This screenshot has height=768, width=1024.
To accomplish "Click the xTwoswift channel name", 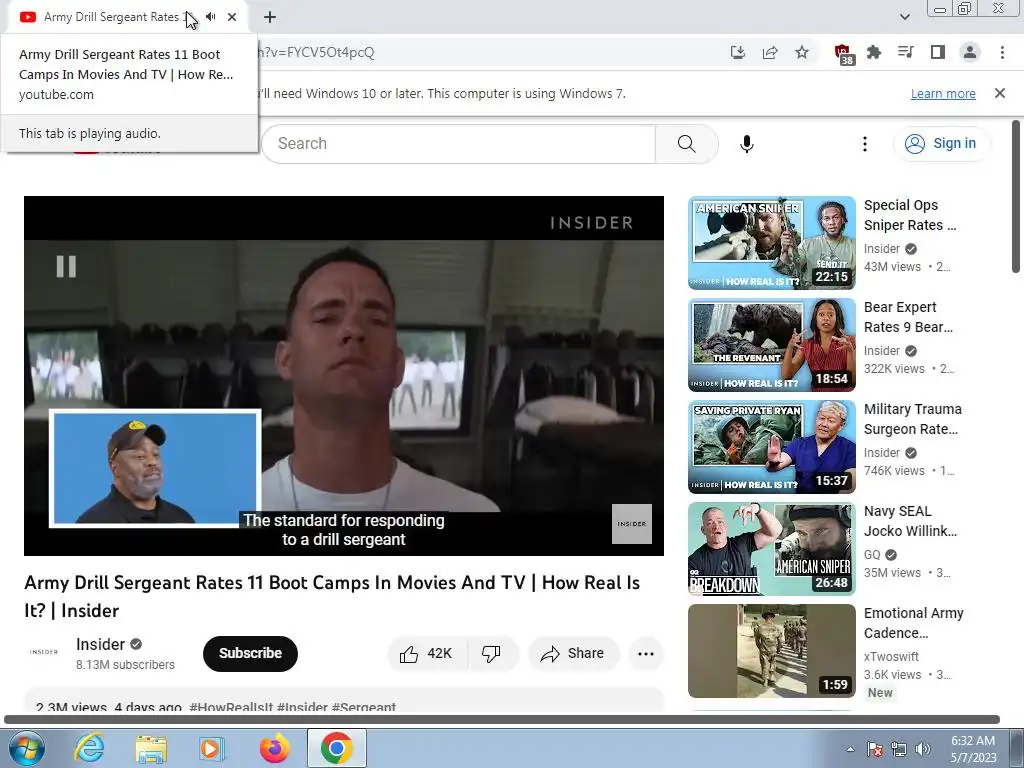I will pos(891,656).
